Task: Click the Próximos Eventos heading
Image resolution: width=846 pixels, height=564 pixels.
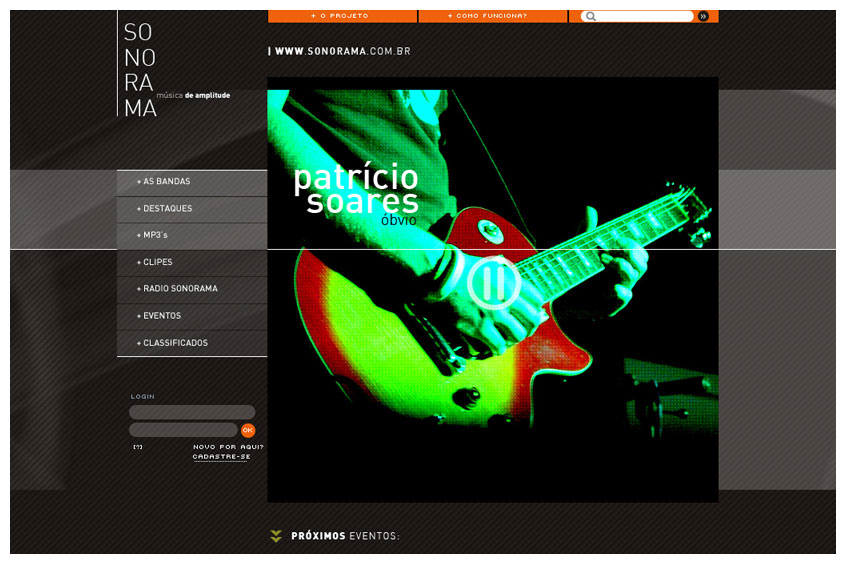Action: coord(345,536)
